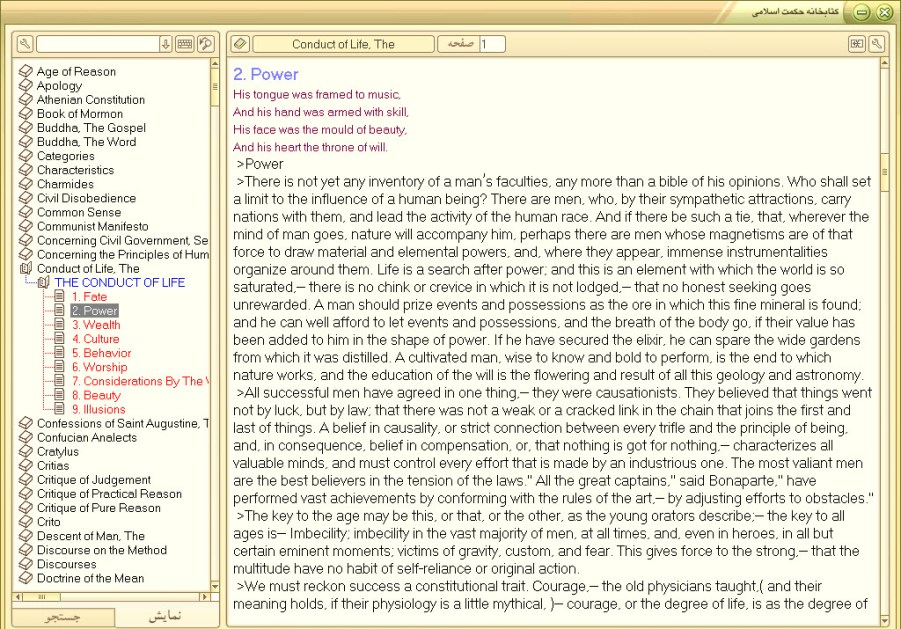Open chapter 7. Considerations By The Way
The height and width of the screenshot is (629, 901).
click(x=141, y=381)
